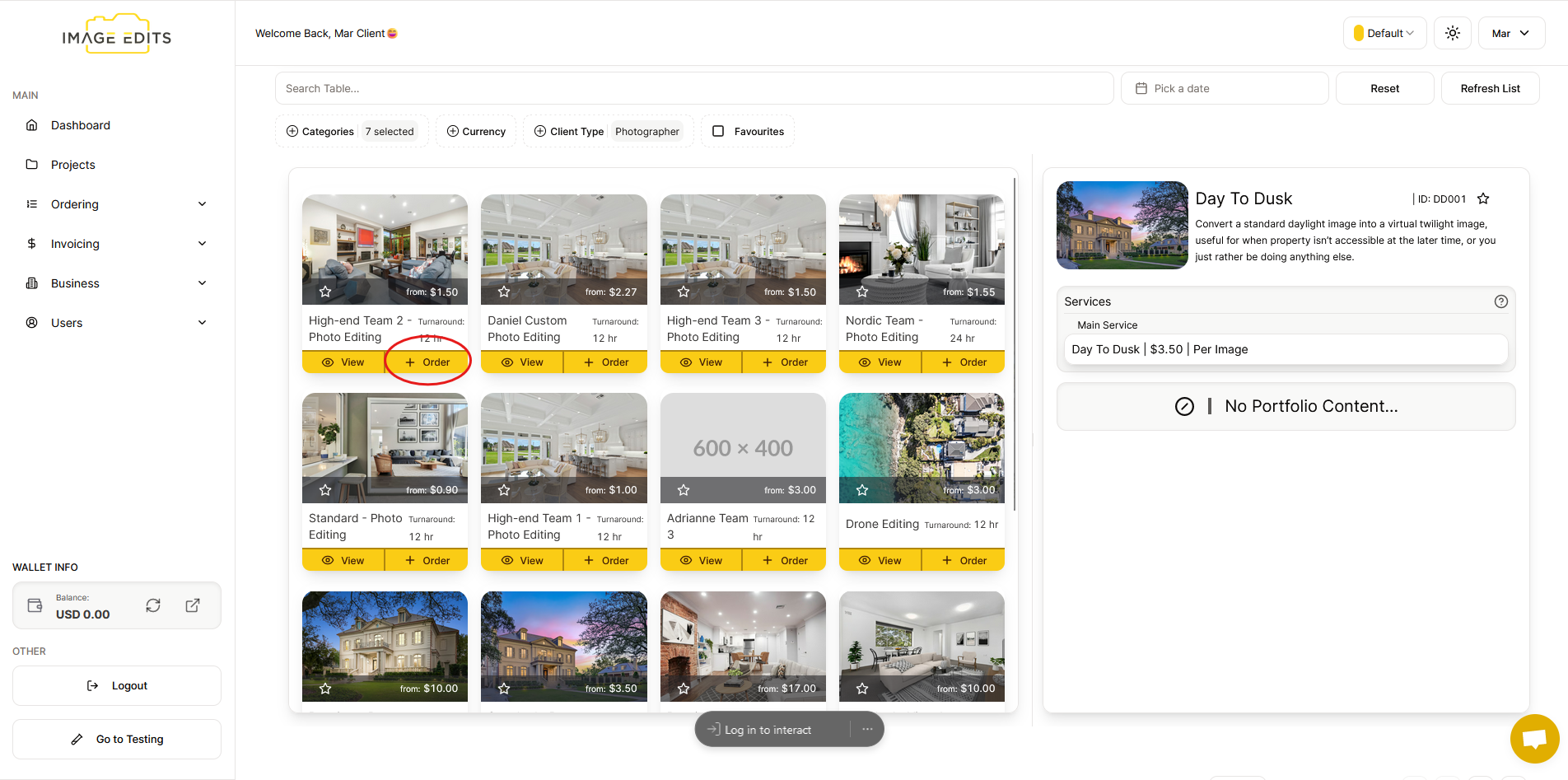Open the Default theme dropdown
Image resolution: width=1568 pixels, height=780 pixels.
coord(1384,33)
